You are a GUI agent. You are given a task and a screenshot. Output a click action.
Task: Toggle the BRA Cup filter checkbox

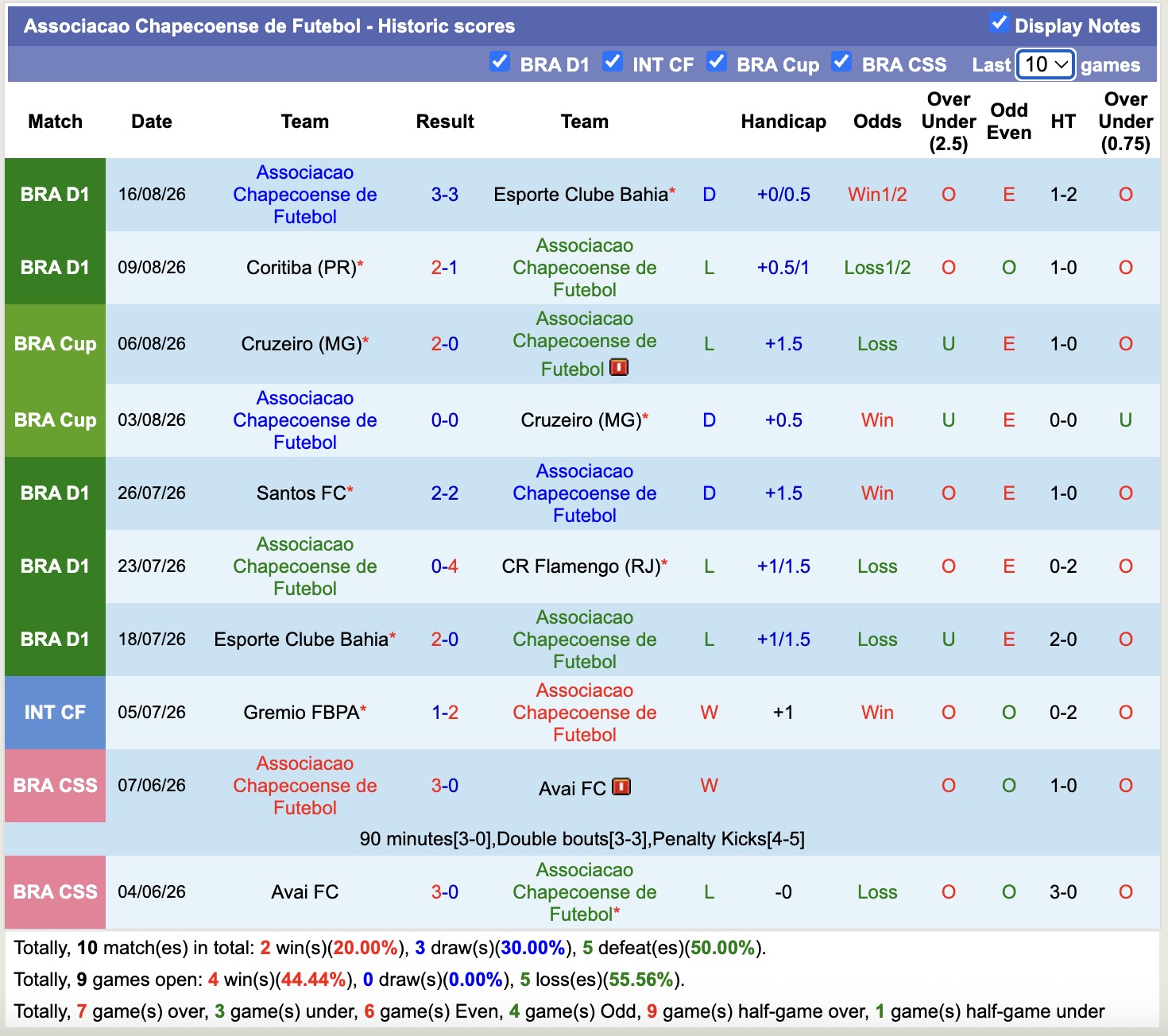pos(716,61)
